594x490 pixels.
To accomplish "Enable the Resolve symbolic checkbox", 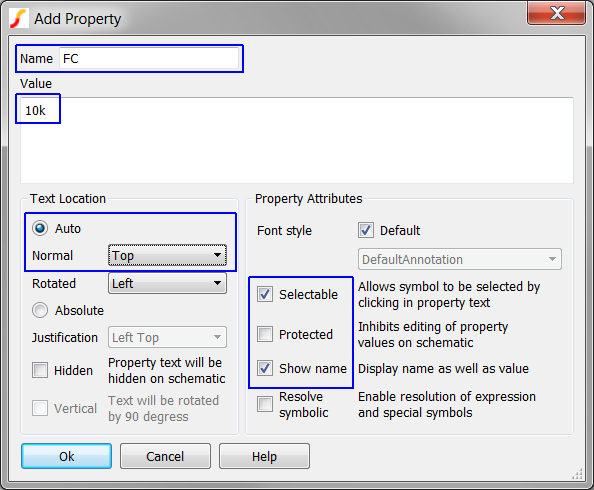I will 265,404.
